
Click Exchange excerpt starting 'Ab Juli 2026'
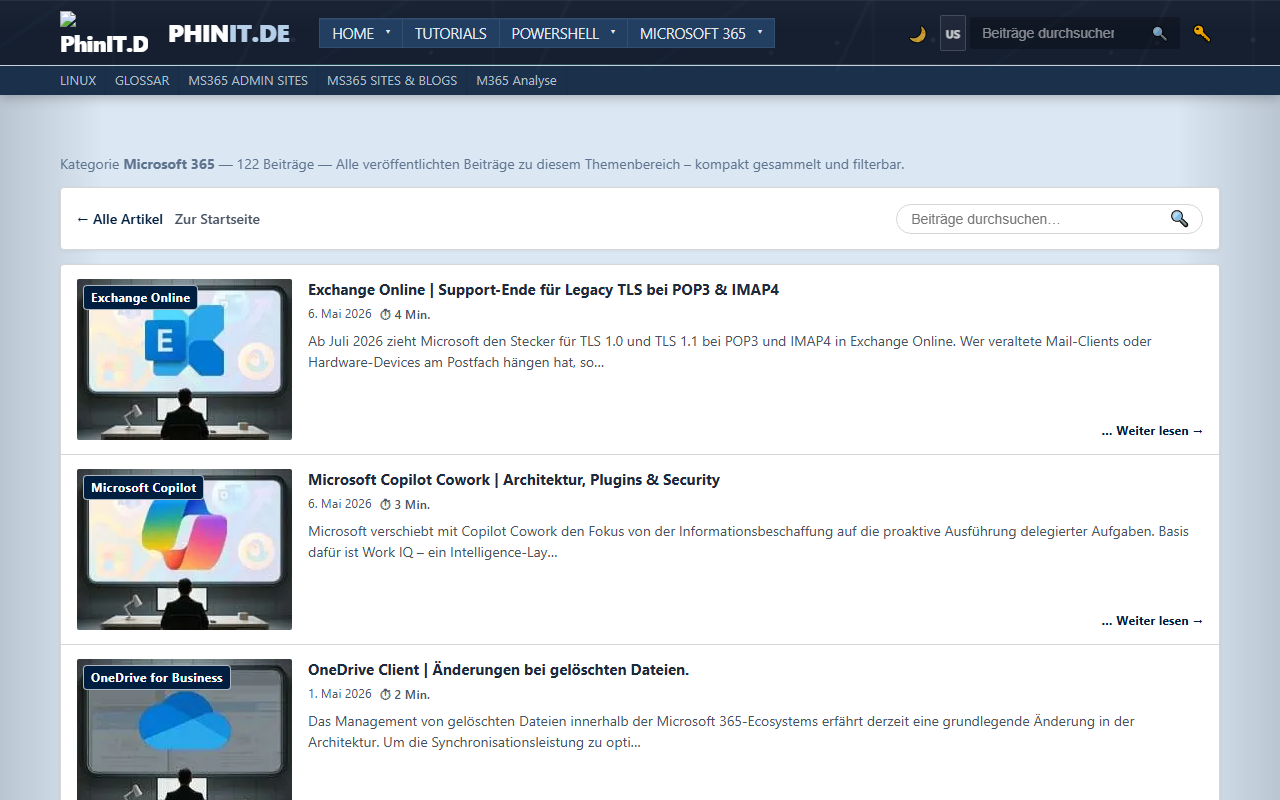[x=730, y=352]
